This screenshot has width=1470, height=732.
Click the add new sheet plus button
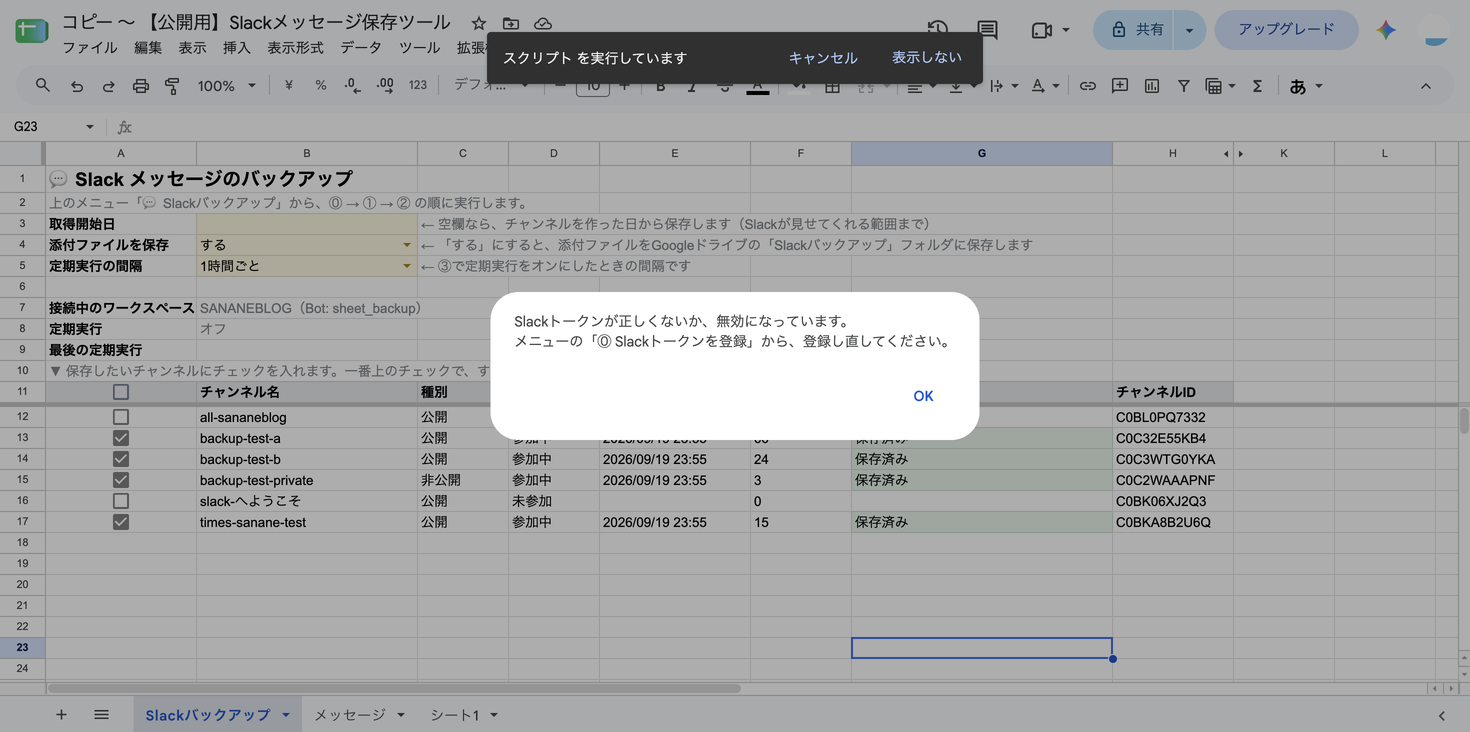(x=61, y=715)
